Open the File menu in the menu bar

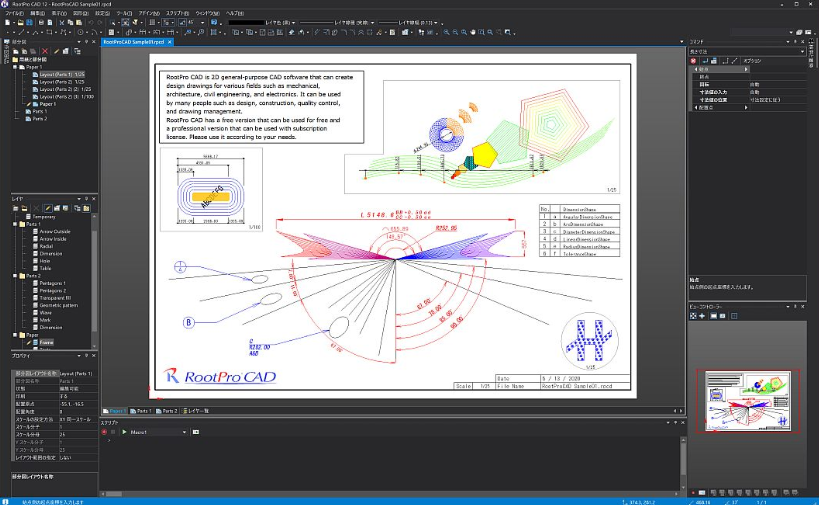15,12
